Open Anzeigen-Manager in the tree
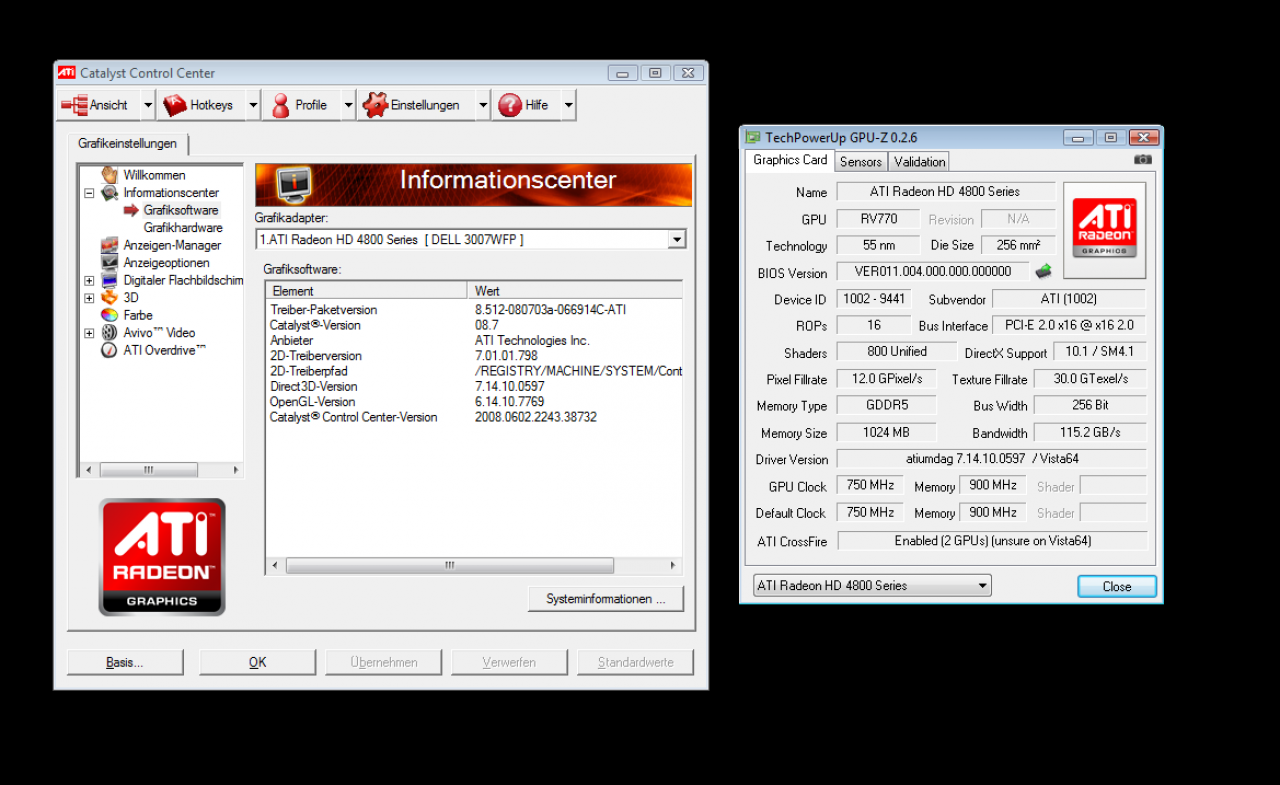Viewport: 1280px width, 785px height. (x=172, y=245)
